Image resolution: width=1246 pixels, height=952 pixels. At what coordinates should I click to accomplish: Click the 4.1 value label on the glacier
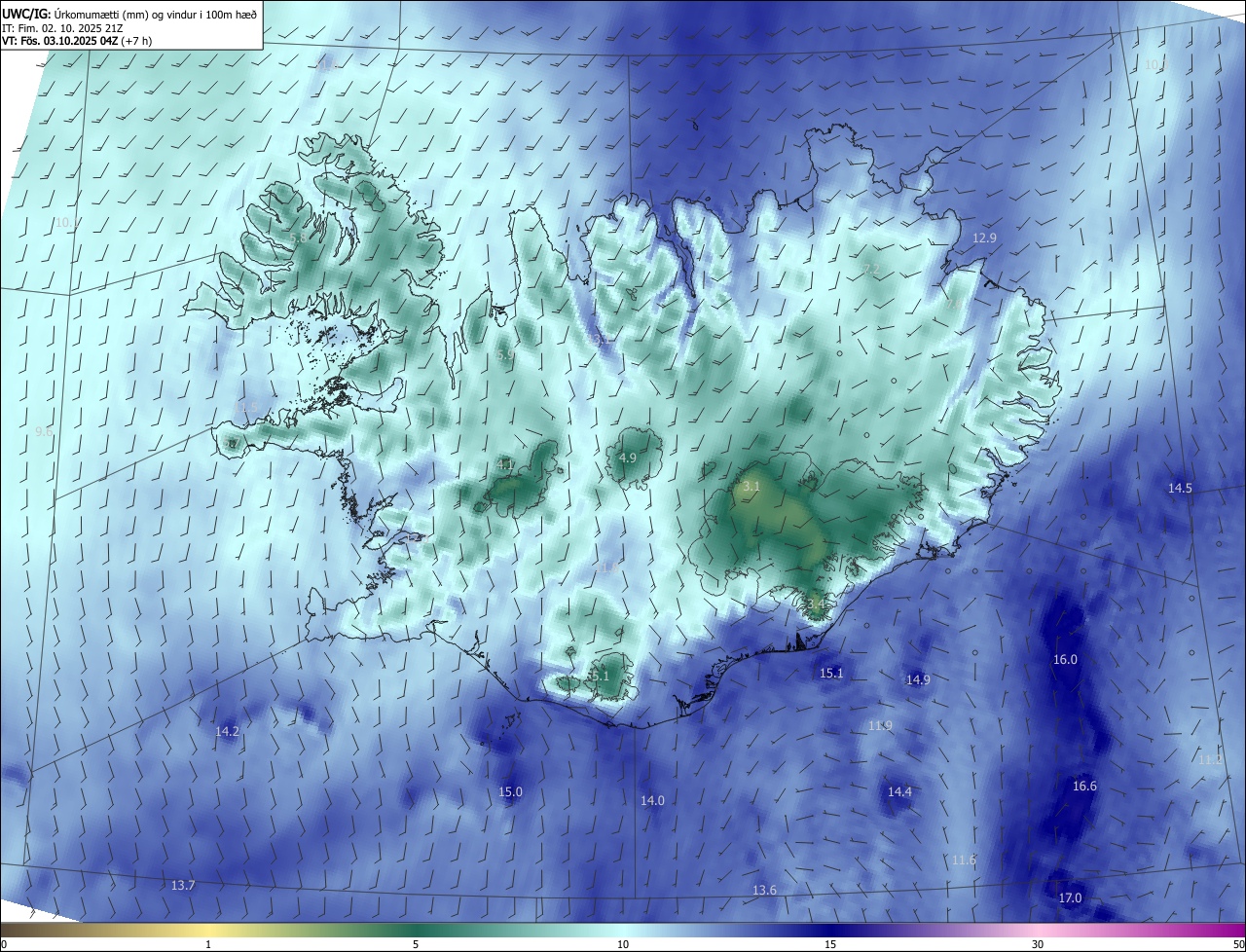pos(505,464)
